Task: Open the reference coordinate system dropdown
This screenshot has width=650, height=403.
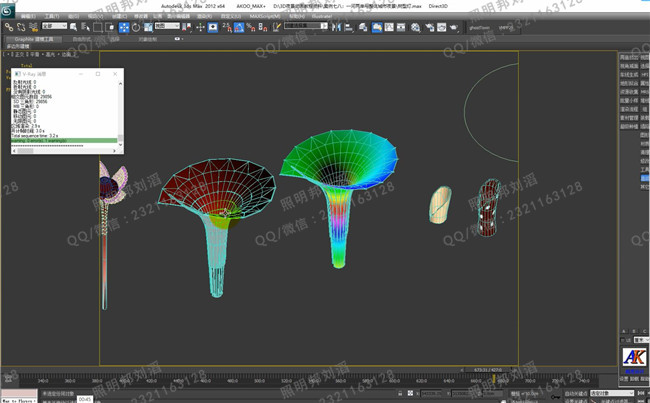Action: 167,26
